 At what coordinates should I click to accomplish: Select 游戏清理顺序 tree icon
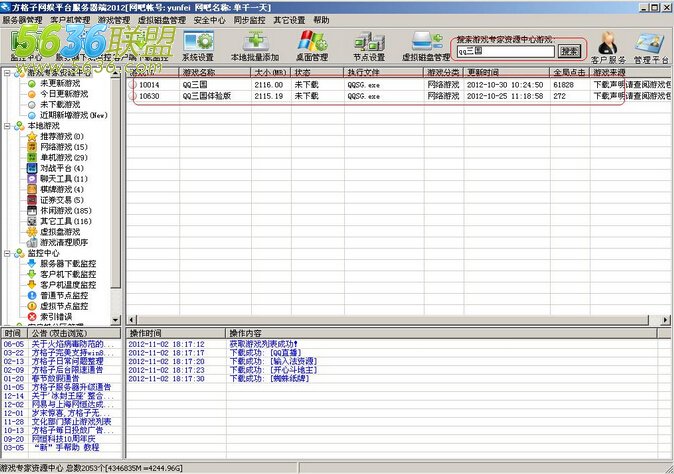pyautogui.click(x=32, y=242)
